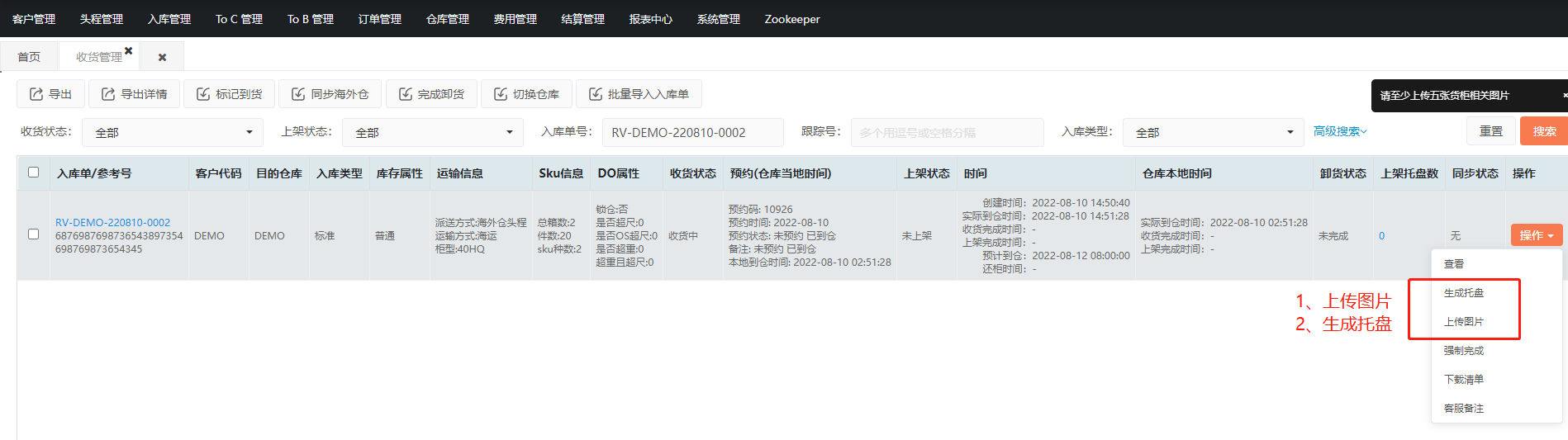The width and height of the screenshot is (1568, 440).
Task: Open the Zookeeper menu
Action: pyautogui.click(x=792, y=19)
